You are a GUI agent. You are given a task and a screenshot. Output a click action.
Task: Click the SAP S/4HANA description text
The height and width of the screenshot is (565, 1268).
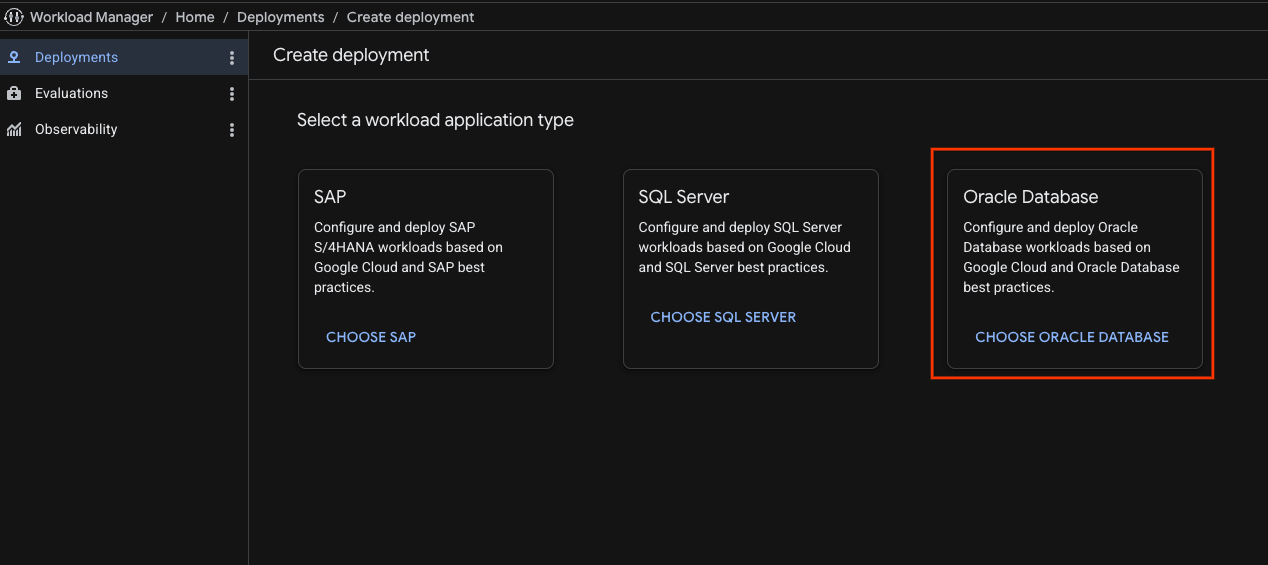408,257
